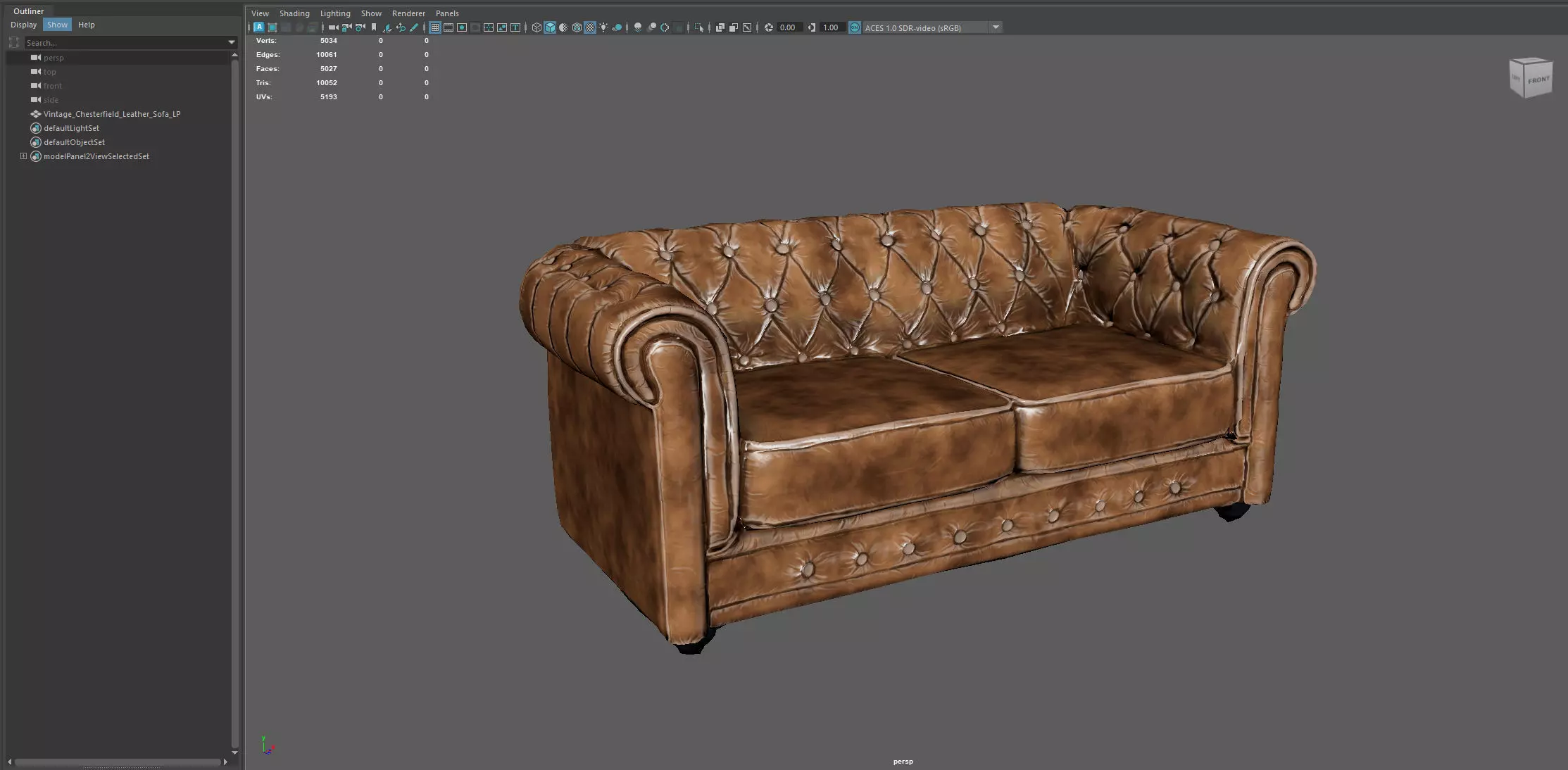1568x770 pixels.
Task: Open the Shading menu
Action: pyautogui.click(x=294, y=13)
